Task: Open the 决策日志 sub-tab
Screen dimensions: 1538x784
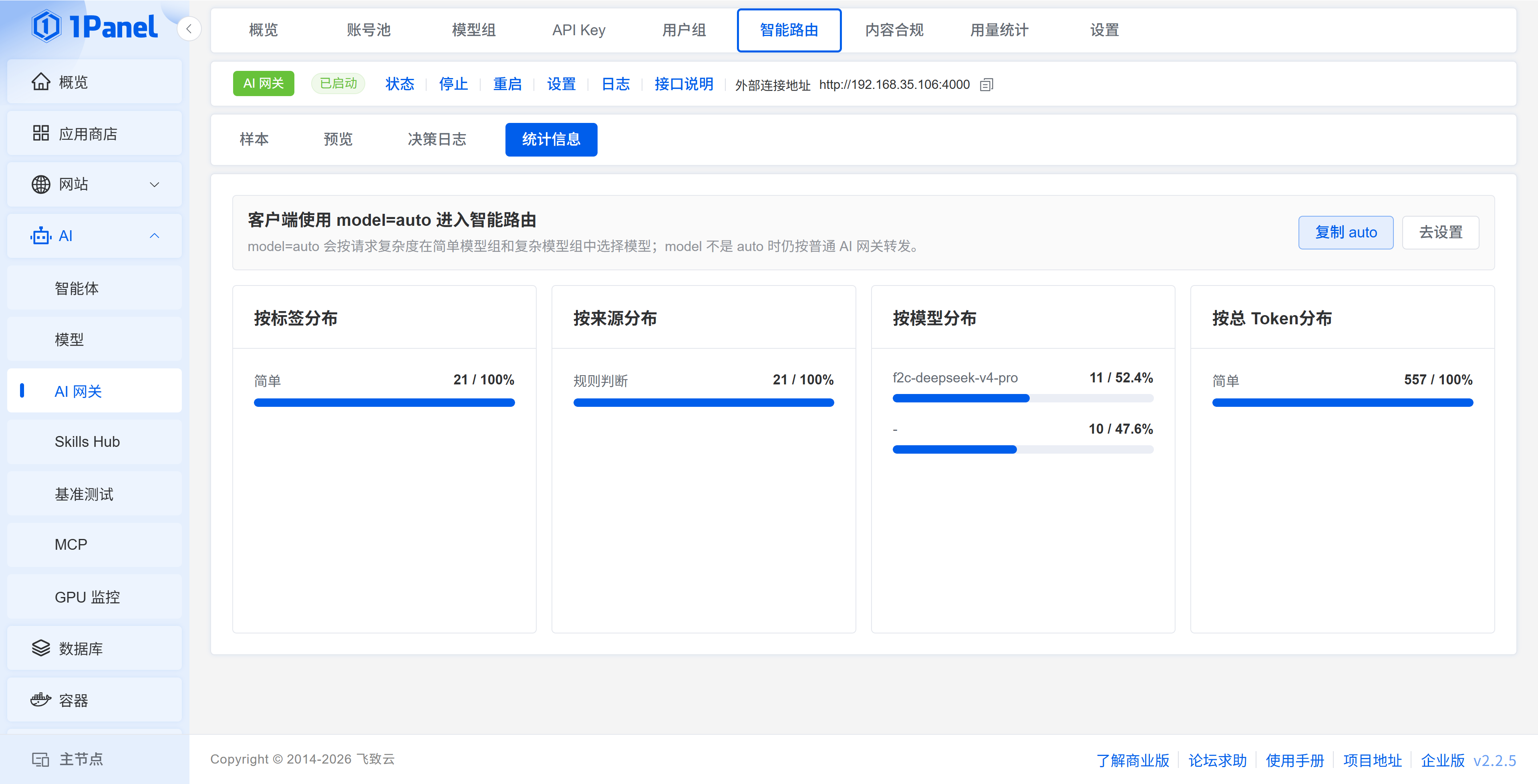Action: tap(437, 139)
